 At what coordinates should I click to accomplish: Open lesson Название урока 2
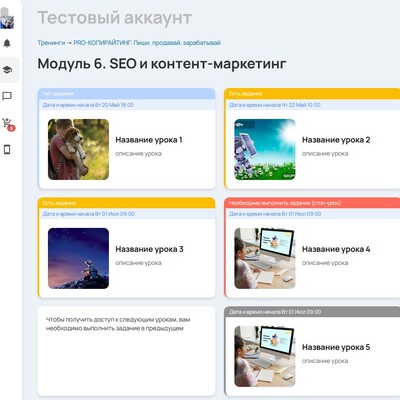336,140
